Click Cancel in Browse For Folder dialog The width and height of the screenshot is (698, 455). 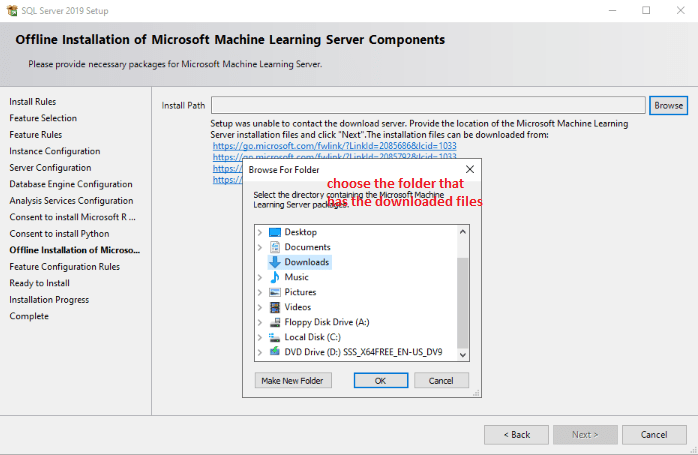point(441,381)
